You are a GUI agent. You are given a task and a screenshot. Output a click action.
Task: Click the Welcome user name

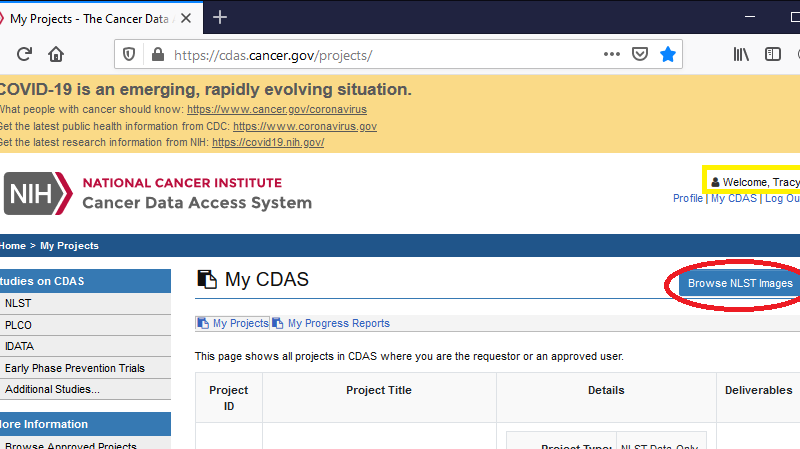[756, 182]
